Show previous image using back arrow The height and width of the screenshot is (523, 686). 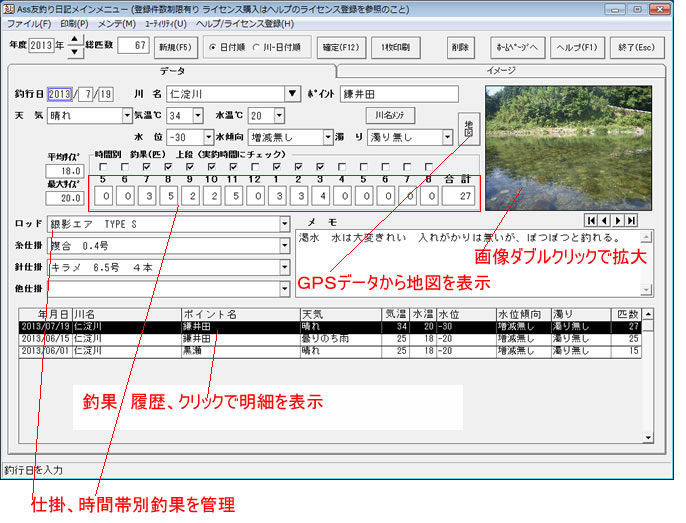606,220
